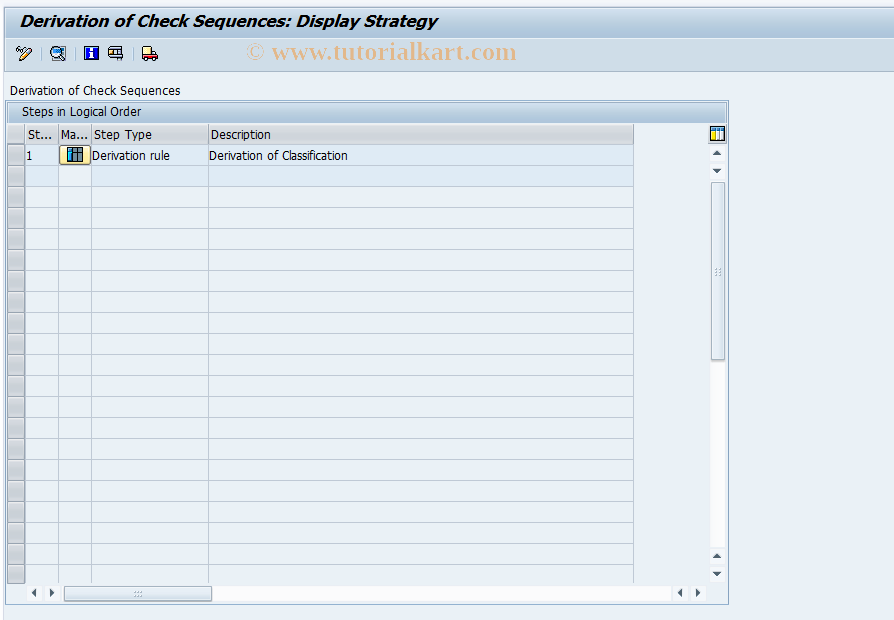Image resolution: width=894 pixels, height=620 pixels.
Task: Click the Display/Change pencil icon
Action: 24,54
